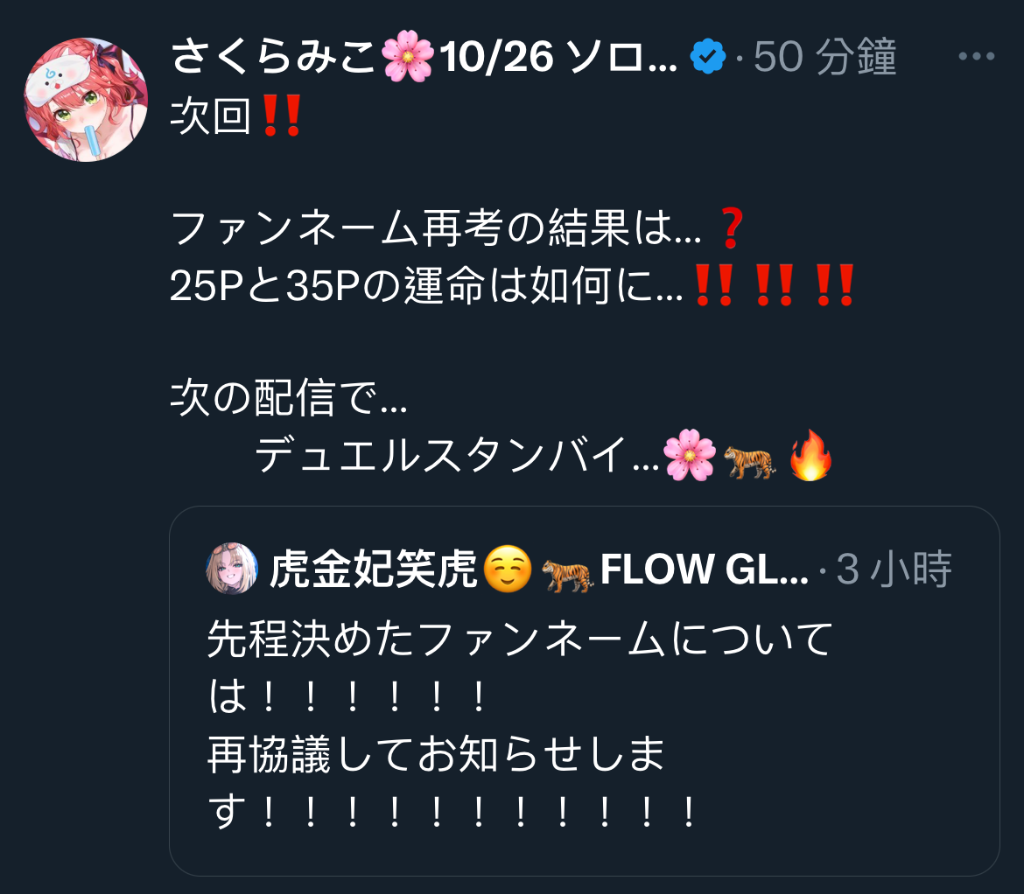Click the tiger emoji after デュエルスタンバイ
The height and width of the screenshot is (894, 1024).
pos(750,461)
